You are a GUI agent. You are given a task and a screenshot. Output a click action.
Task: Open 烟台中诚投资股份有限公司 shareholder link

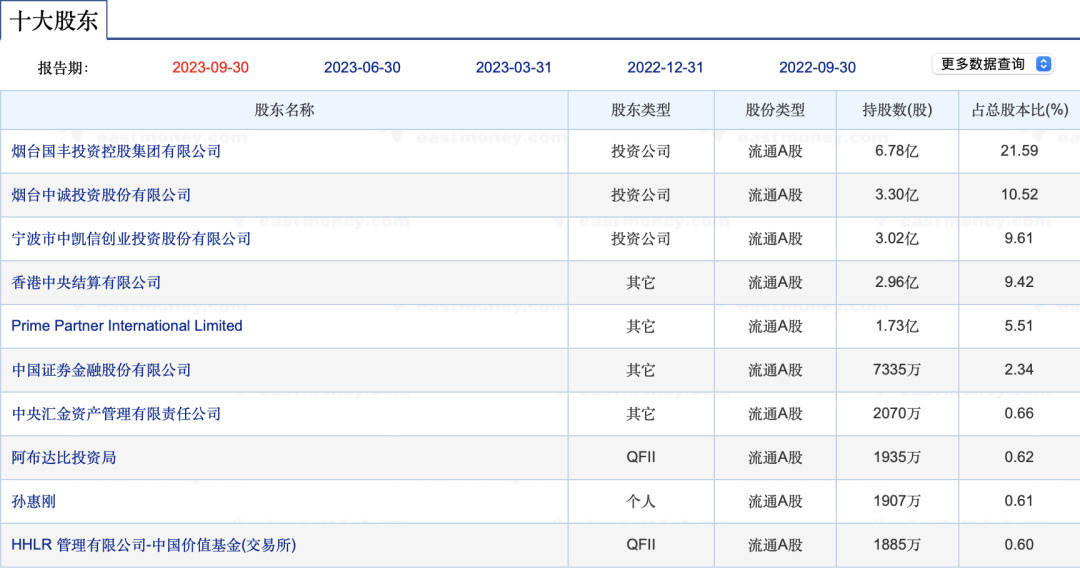(101, 195)
